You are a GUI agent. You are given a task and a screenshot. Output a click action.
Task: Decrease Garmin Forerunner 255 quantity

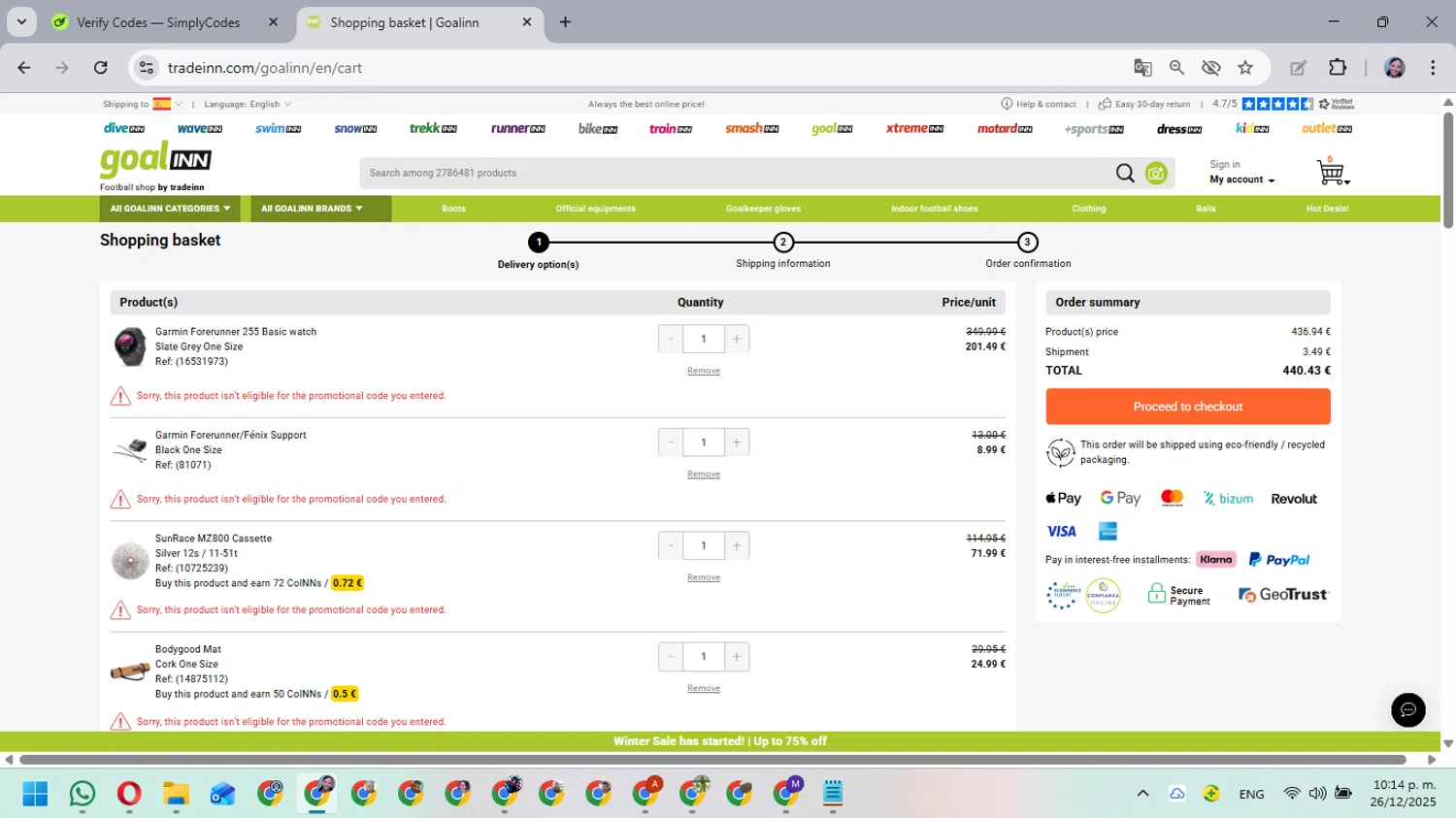(671, 339)
